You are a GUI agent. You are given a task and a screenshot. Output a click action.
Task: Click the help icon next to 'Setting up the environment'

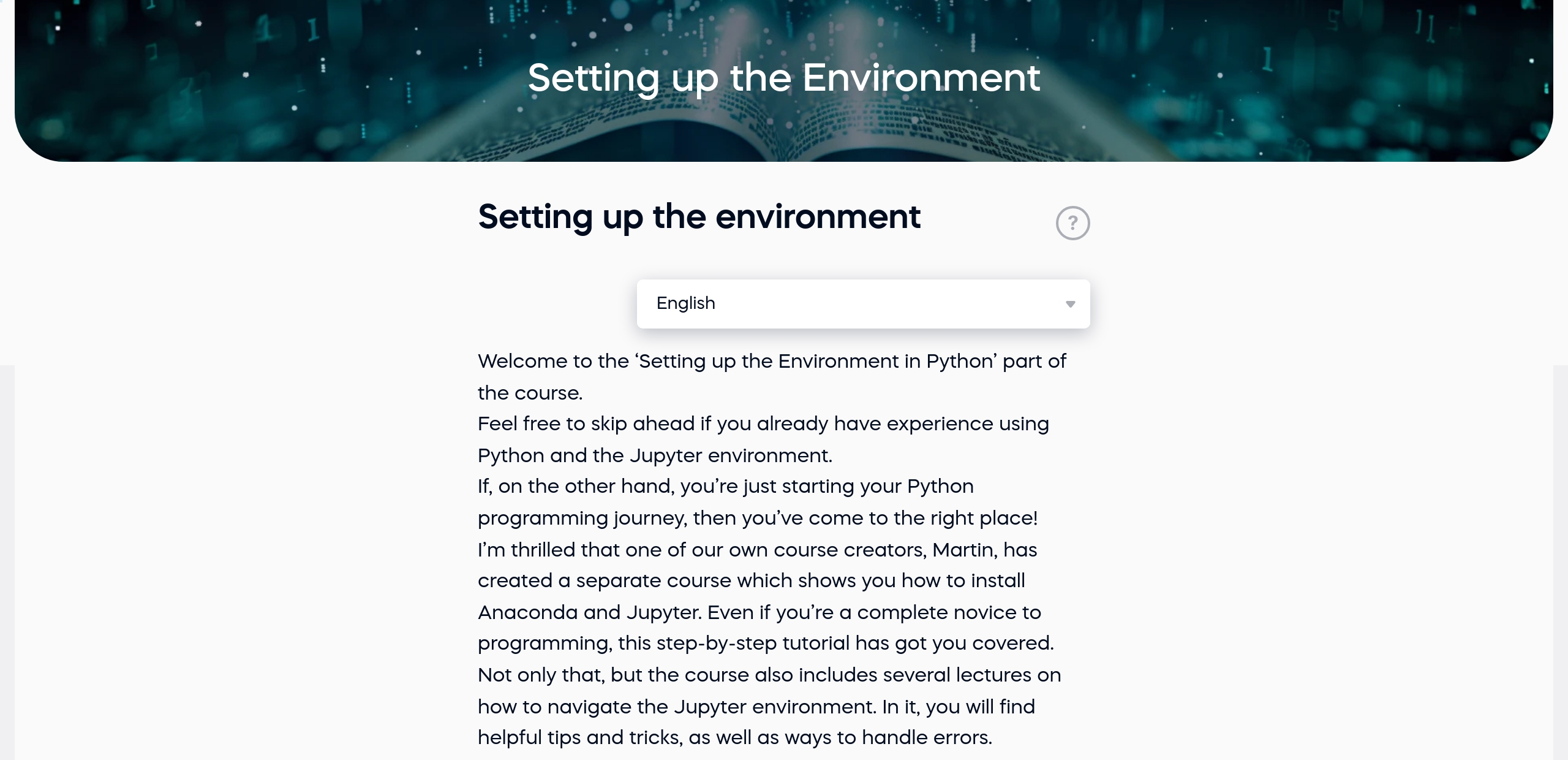point(1074,223)
